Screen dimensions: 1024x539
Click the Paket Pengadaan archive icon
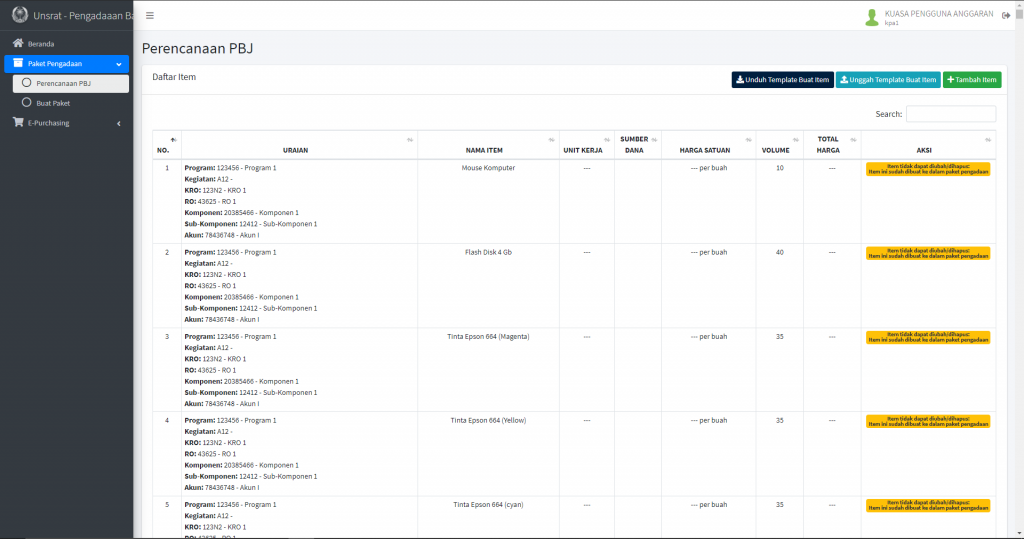click(18, 63)
